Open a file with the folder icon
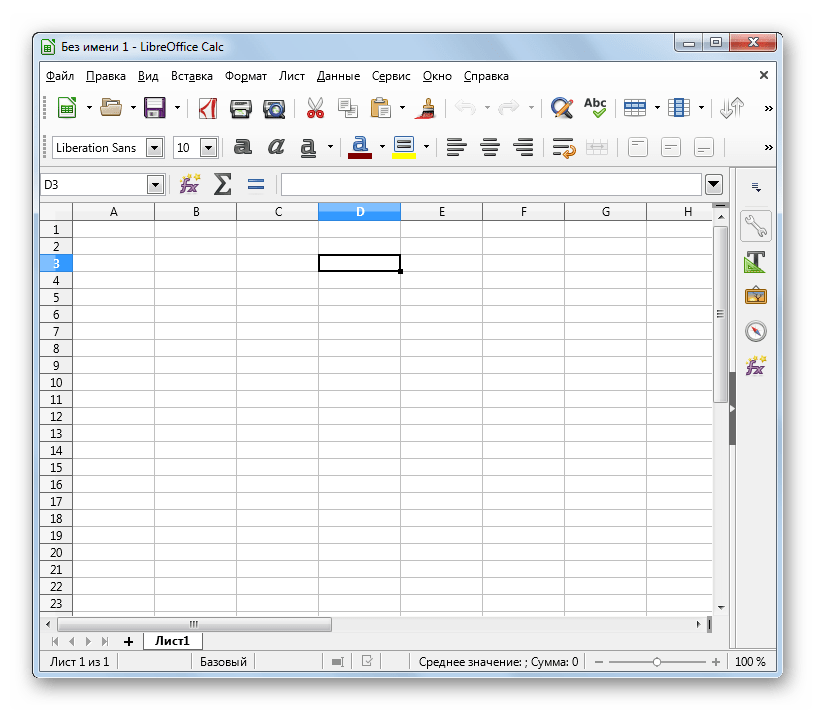Viewport: 816px width, 711px height. click(x=111, y=108)
